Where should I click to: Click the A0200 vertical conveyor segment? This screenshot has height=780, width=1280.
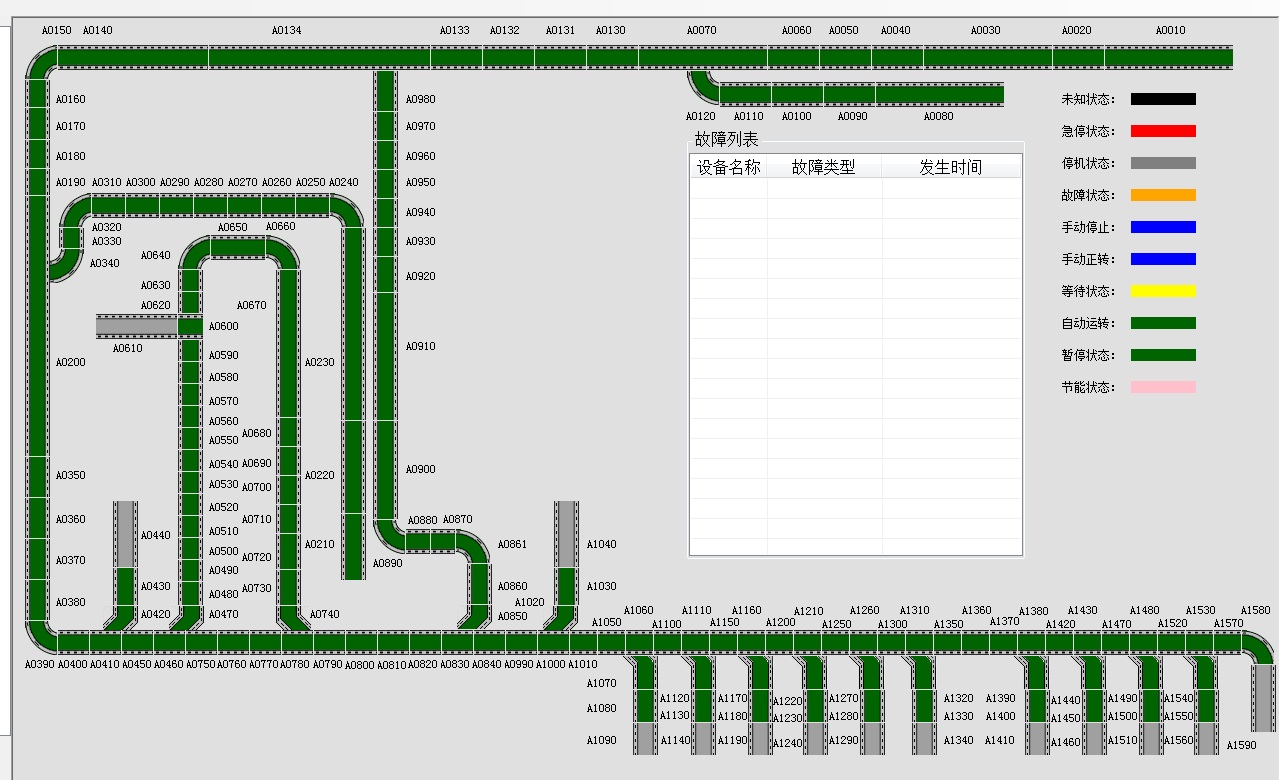click(37, 360)
